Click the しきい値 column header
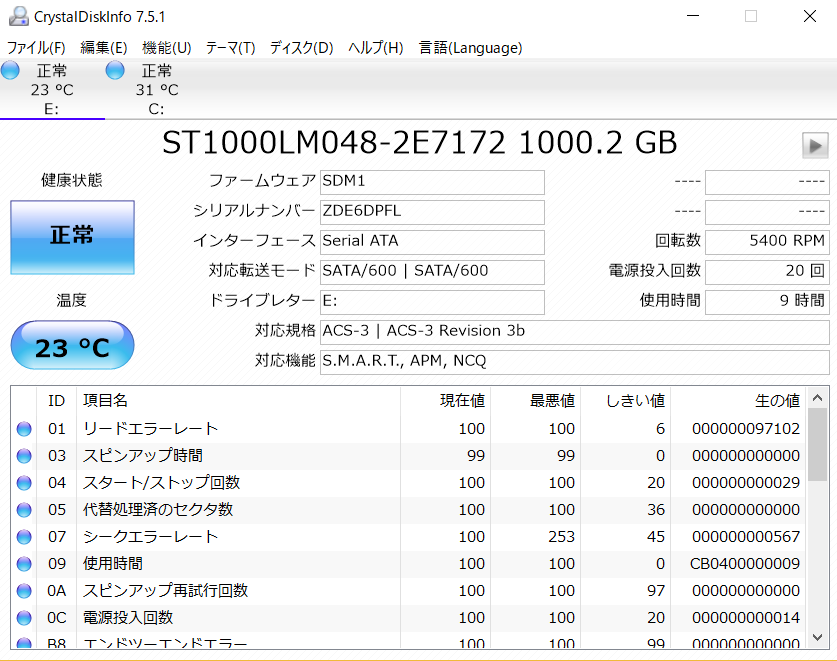Image resolution: width=837 pixels, height=661 pixels. [626, 400]
